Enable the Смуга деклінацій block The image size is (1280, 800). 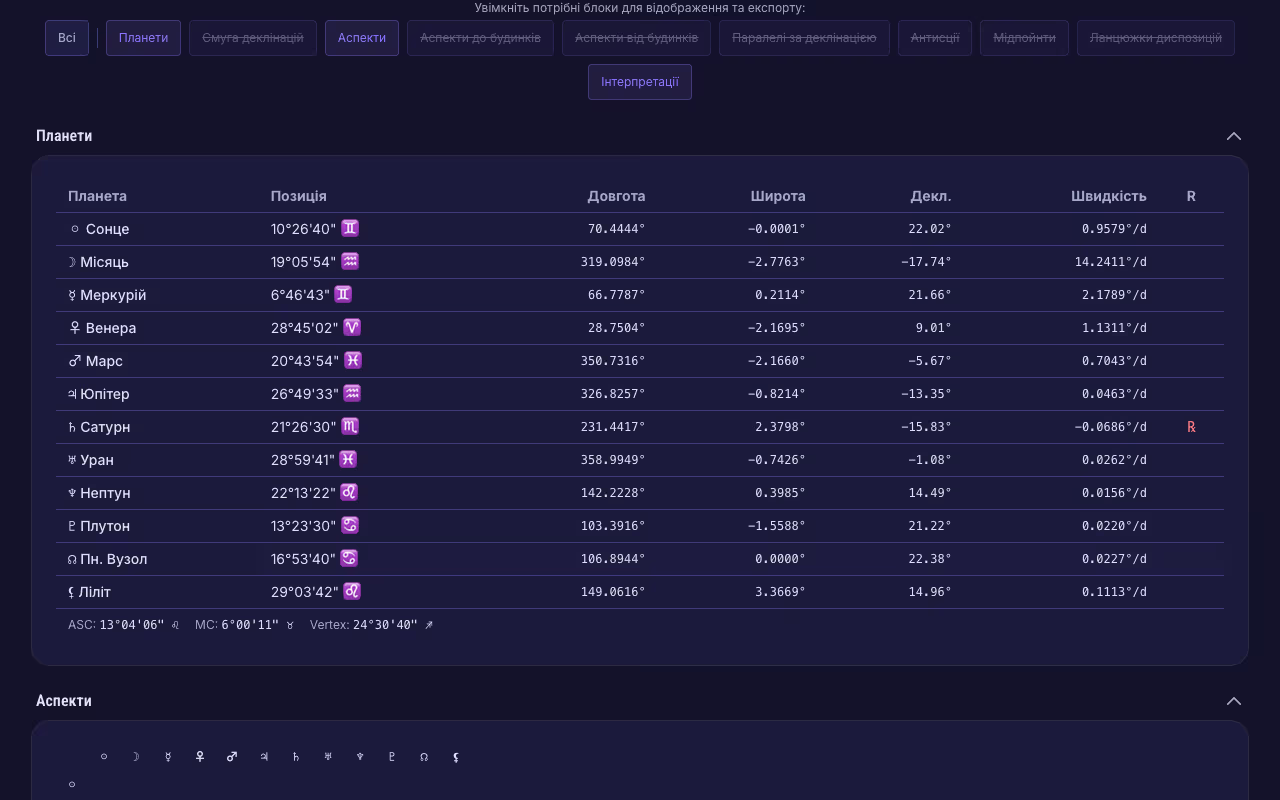(x=253, y=38)
